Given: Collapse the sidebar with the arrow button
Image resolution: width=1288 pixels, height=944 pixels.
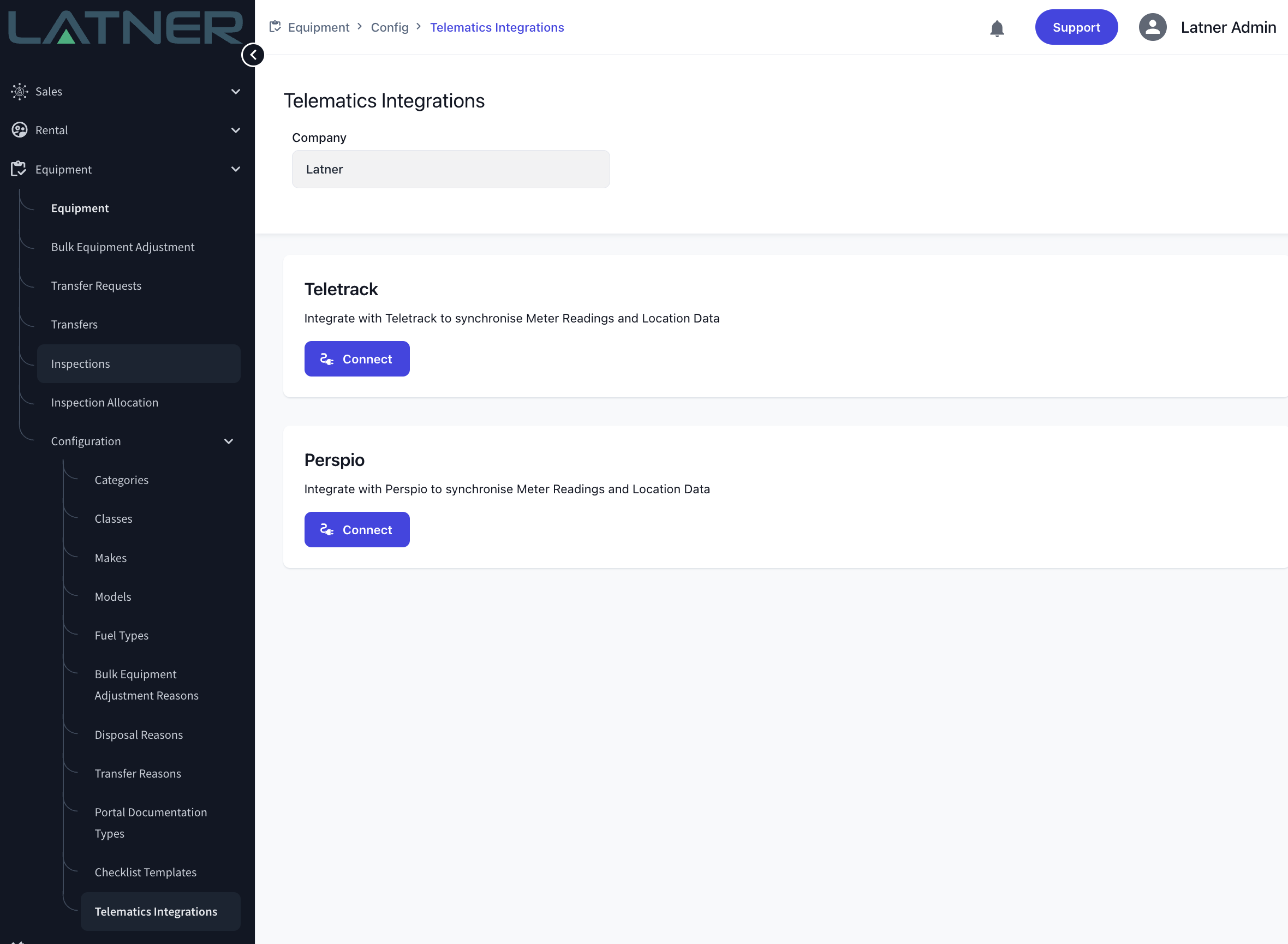Looking at the screenshot, I should [x=253, y=55].
